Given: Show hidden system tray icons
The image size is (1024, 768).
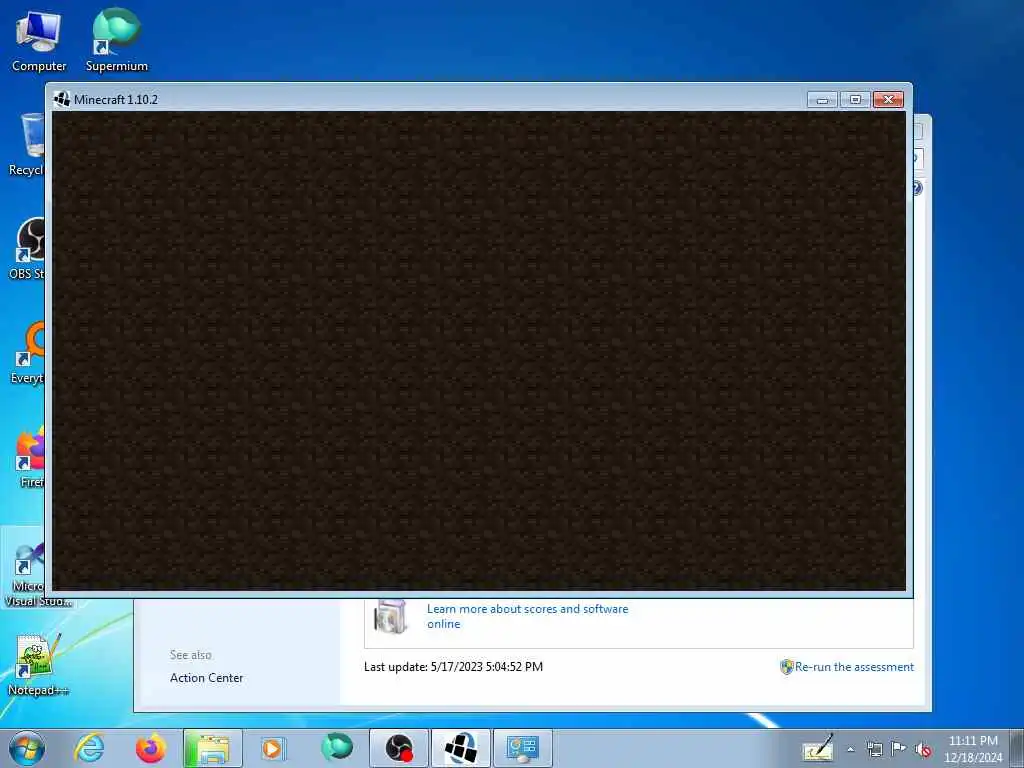Looking at the screenshot, I should click(x=851, y=749).
